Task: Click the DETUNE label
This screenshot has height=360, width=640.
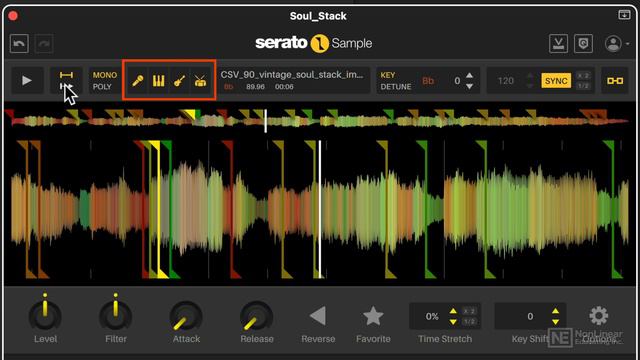Action: click(396, 87)
